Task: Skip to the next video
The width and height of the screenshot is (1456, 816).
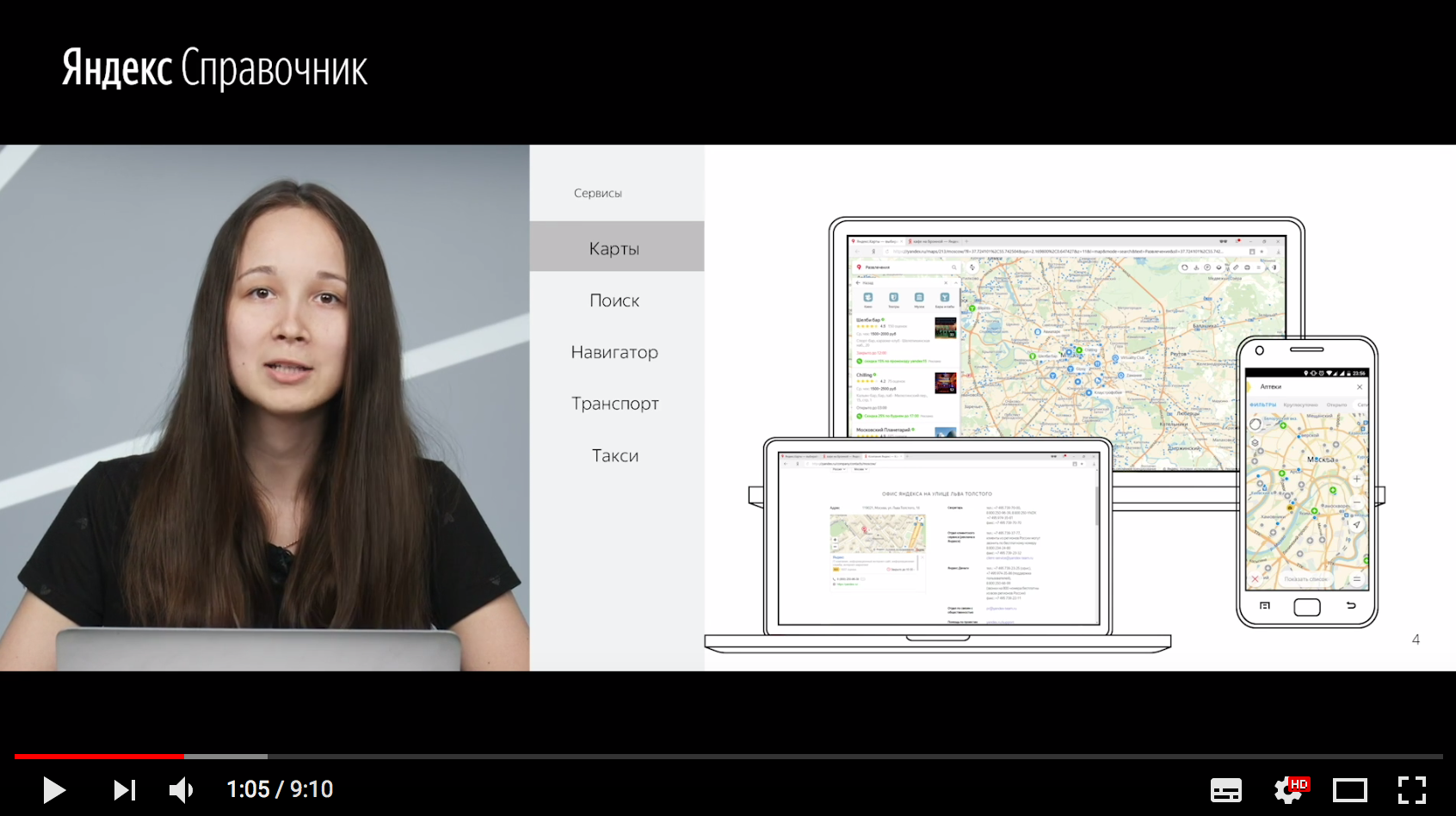Action: pyautogui.click(x=125, y=789)
